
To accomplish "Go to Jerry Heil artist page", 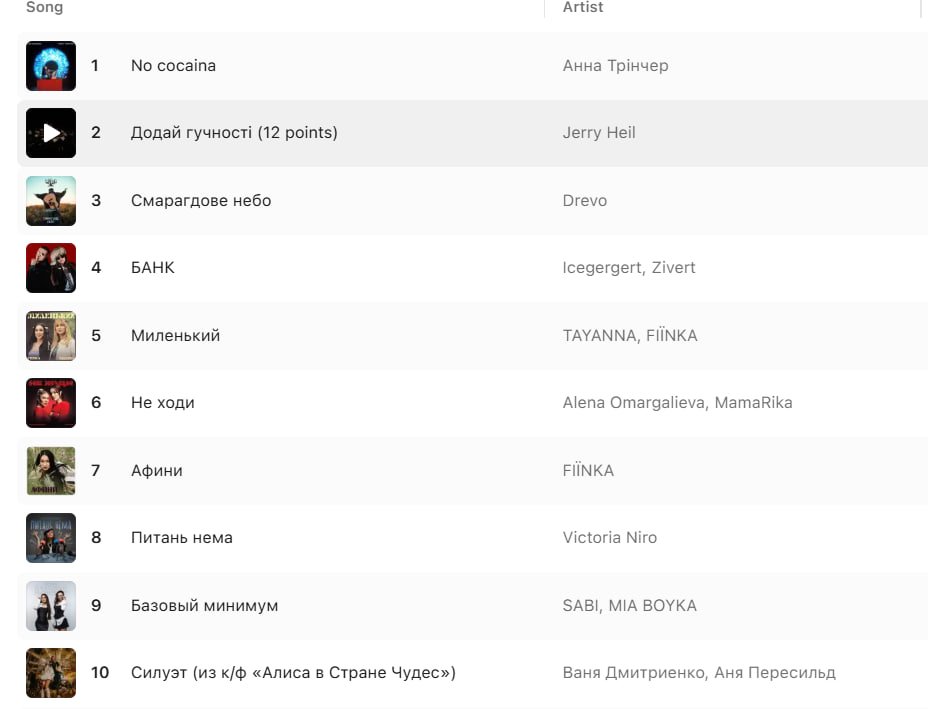I will click(599, 133).
